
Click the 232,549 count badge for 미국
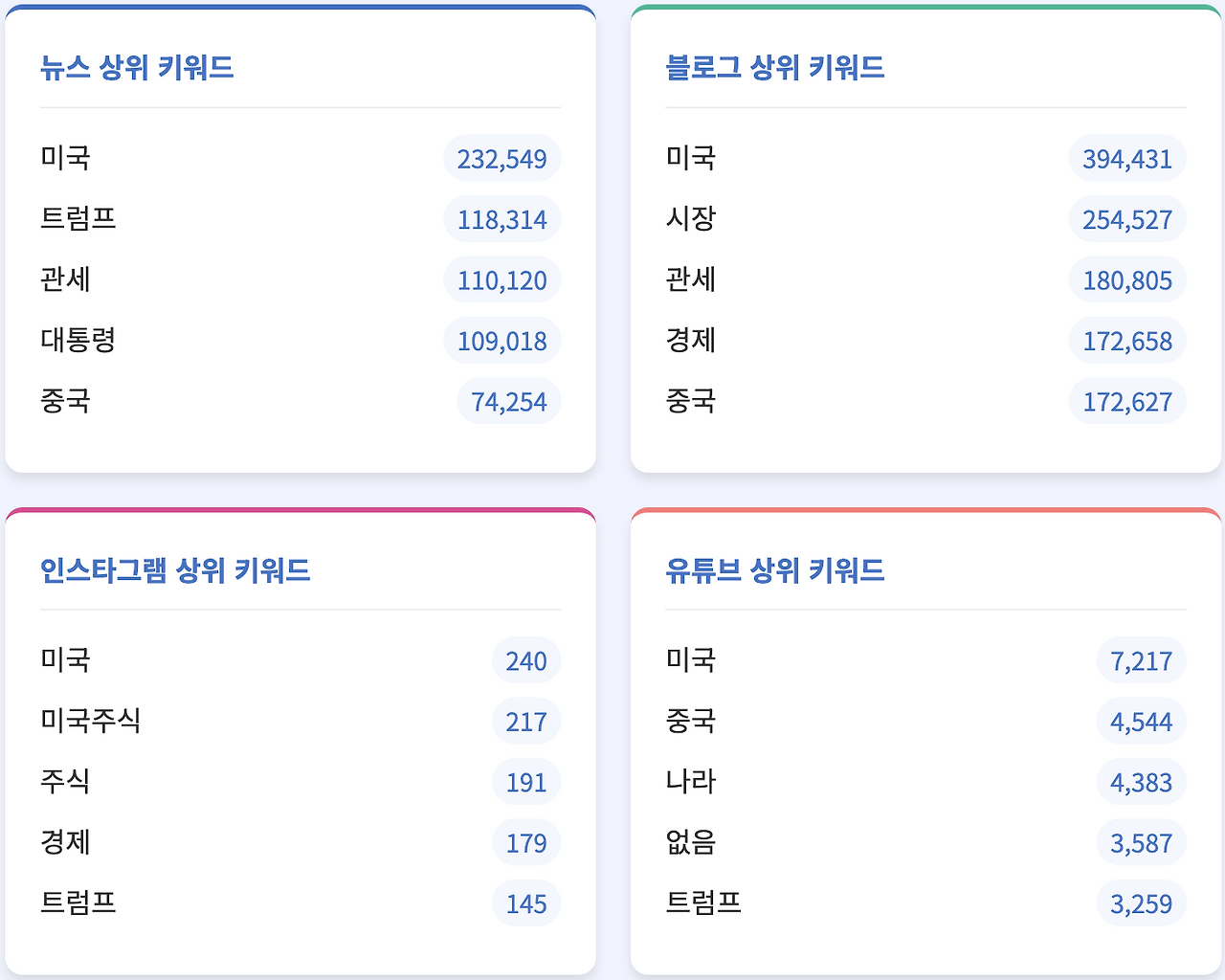click(x=501, y=158)
